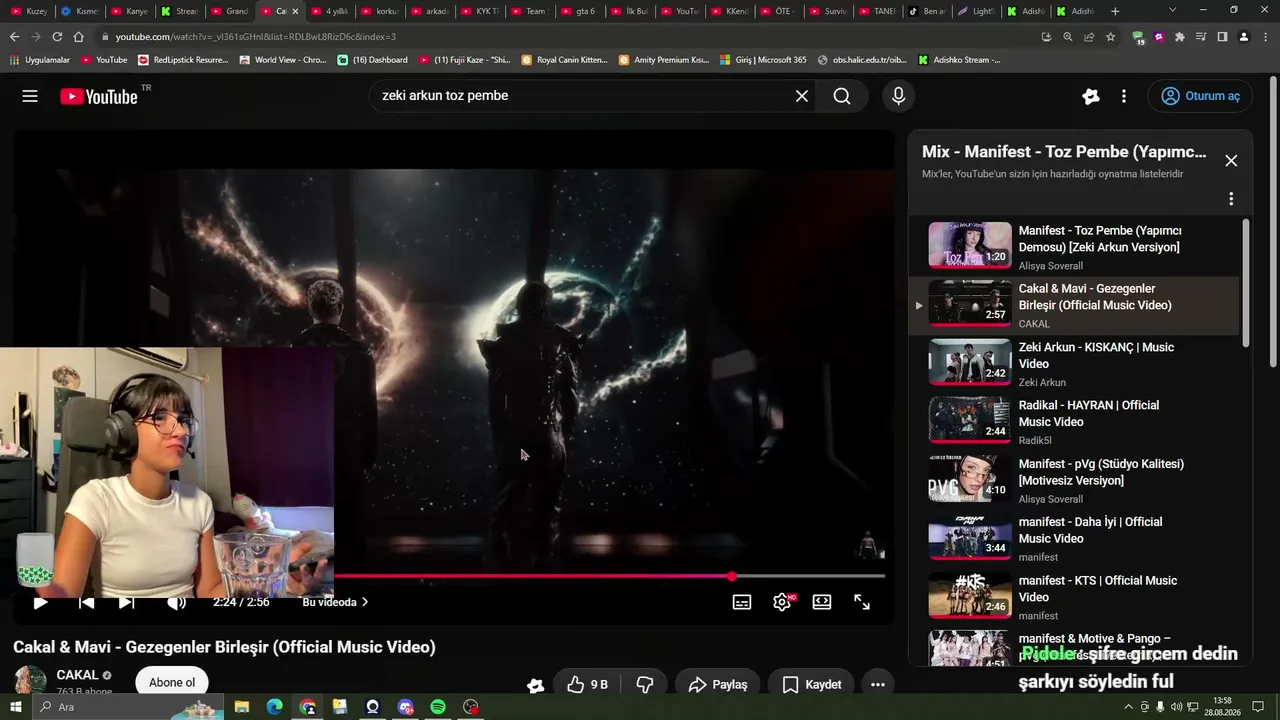Image resolution: width=1280 pixels, height=720 pixels.
Task: Play the video in the player
Action: pyautogui.click(x=40, y=602)
